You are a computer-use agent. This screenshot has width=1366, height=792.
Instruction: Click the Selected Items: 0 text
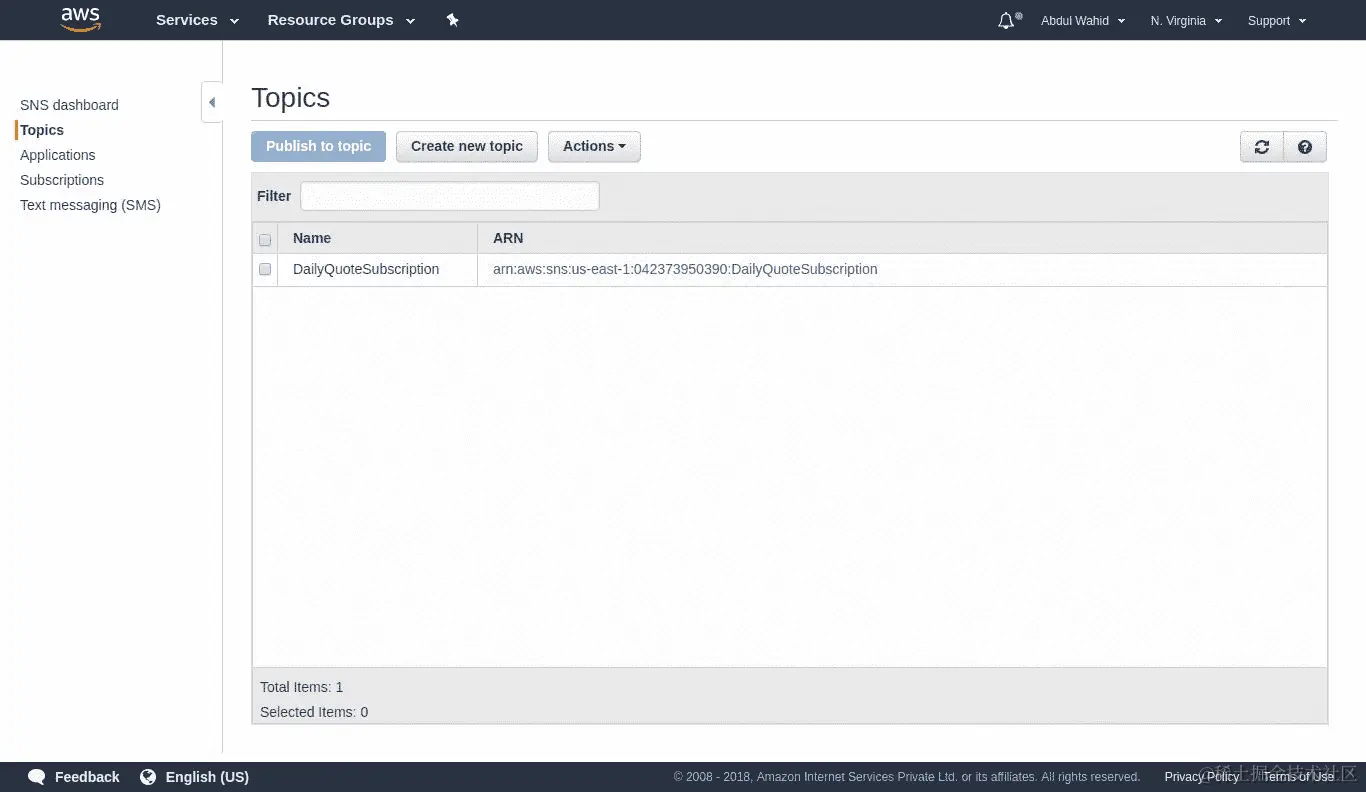coord(314,712)
